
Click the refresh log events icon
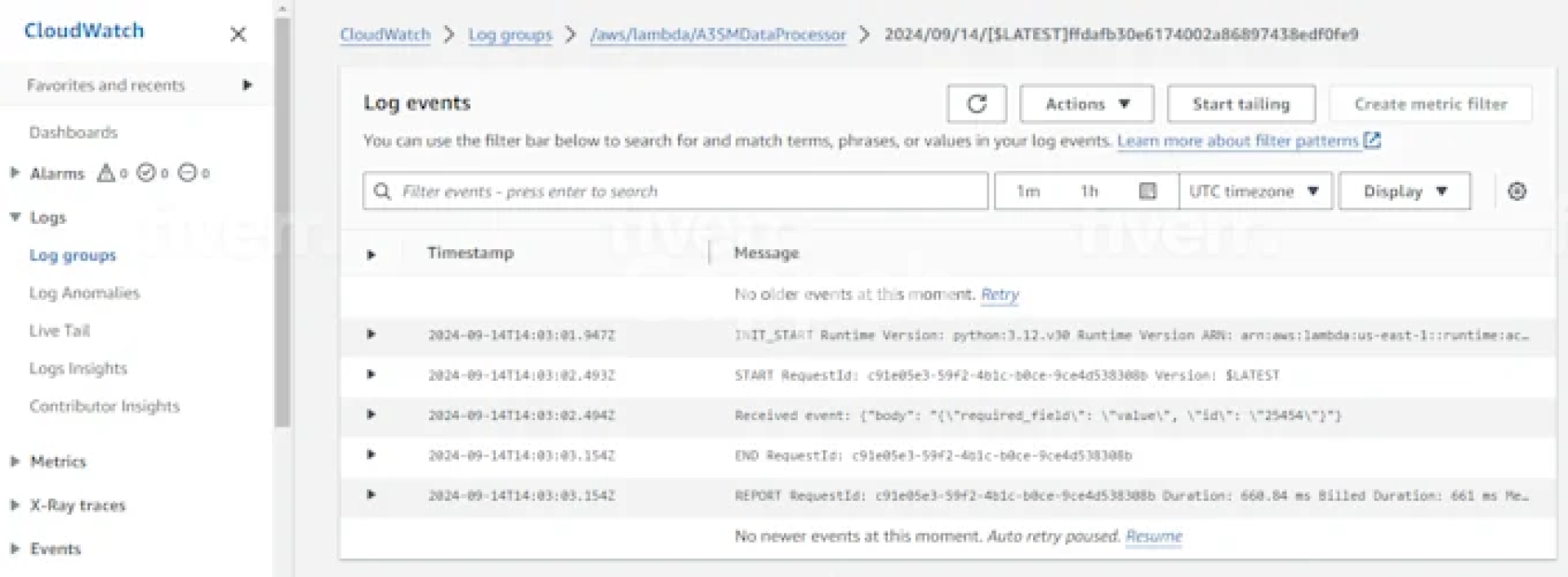977,104
